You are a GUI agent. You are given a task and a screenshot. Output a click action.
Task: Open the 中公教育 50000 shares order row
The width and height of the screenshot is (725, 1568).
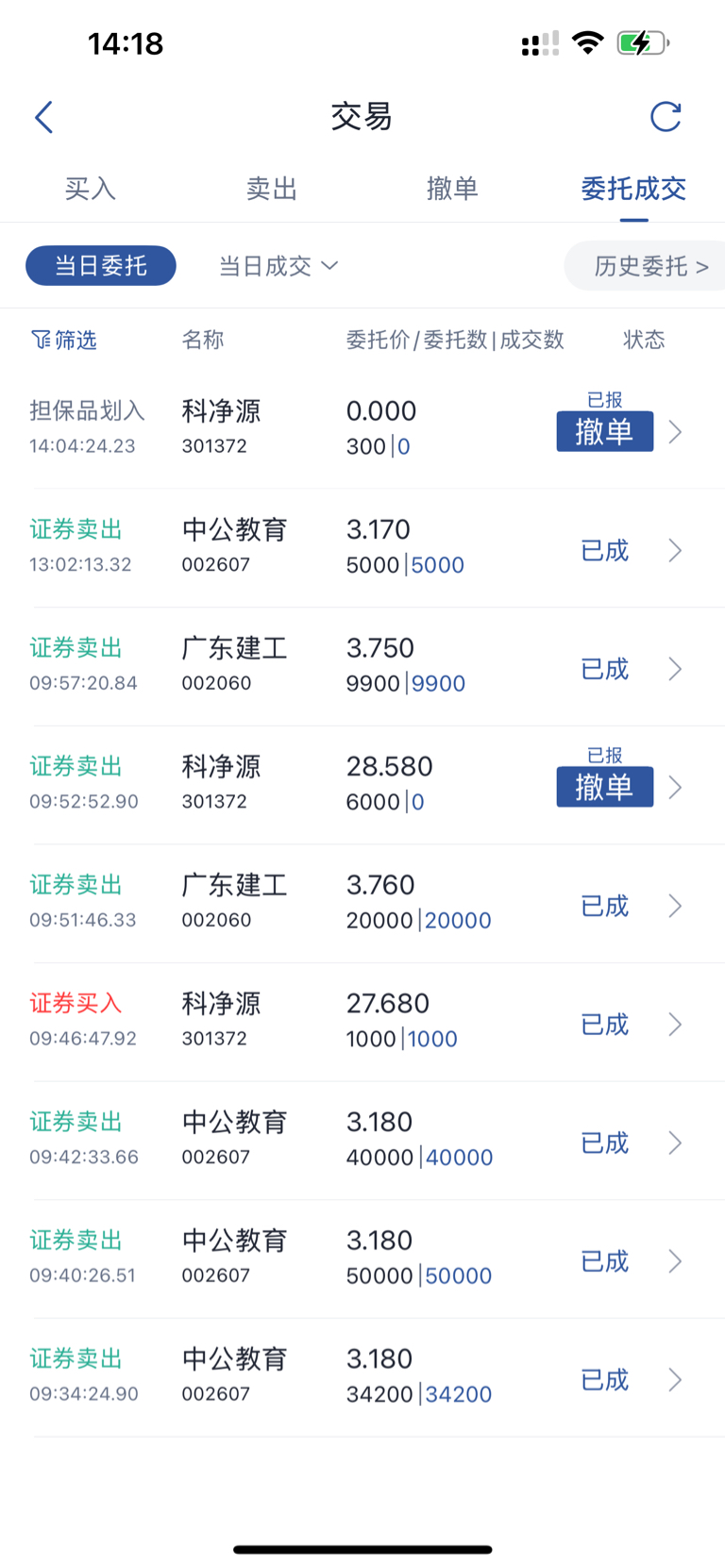click(362, 1259)
